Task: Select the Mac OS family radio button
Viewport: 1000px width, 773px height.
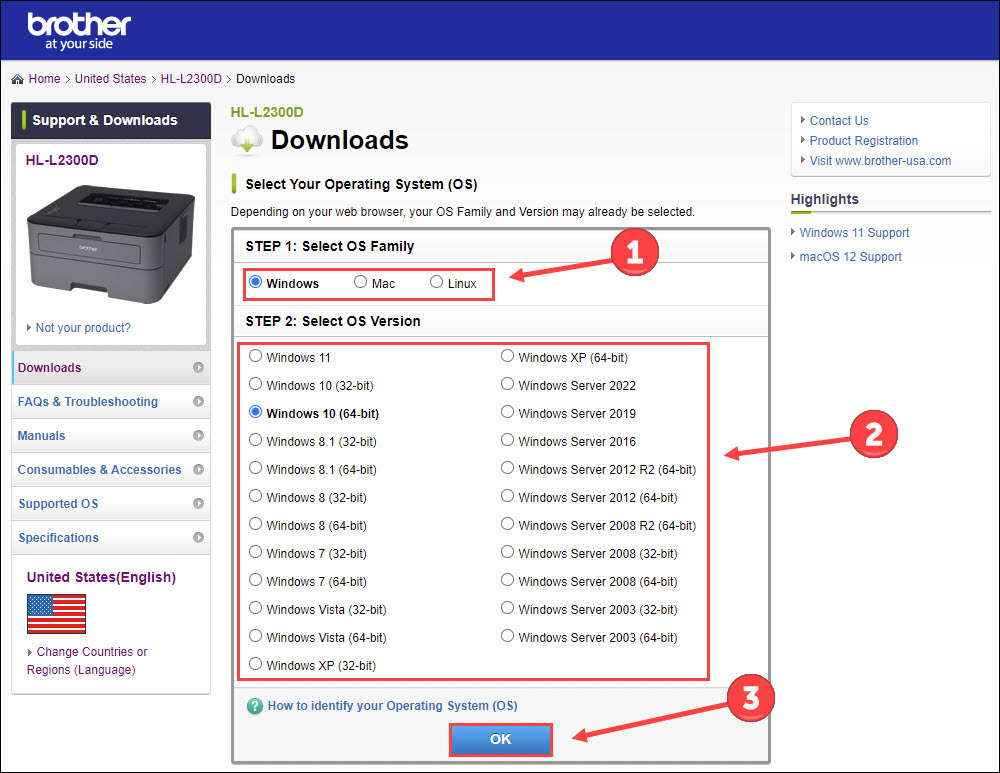Action: point(361,283)
